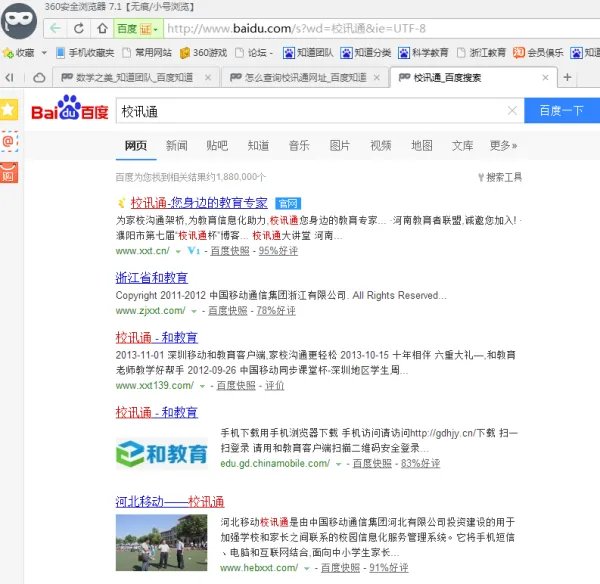Reload the page with refresh icon
Screen dimensions: 600x584
click(x=79, y=28)
